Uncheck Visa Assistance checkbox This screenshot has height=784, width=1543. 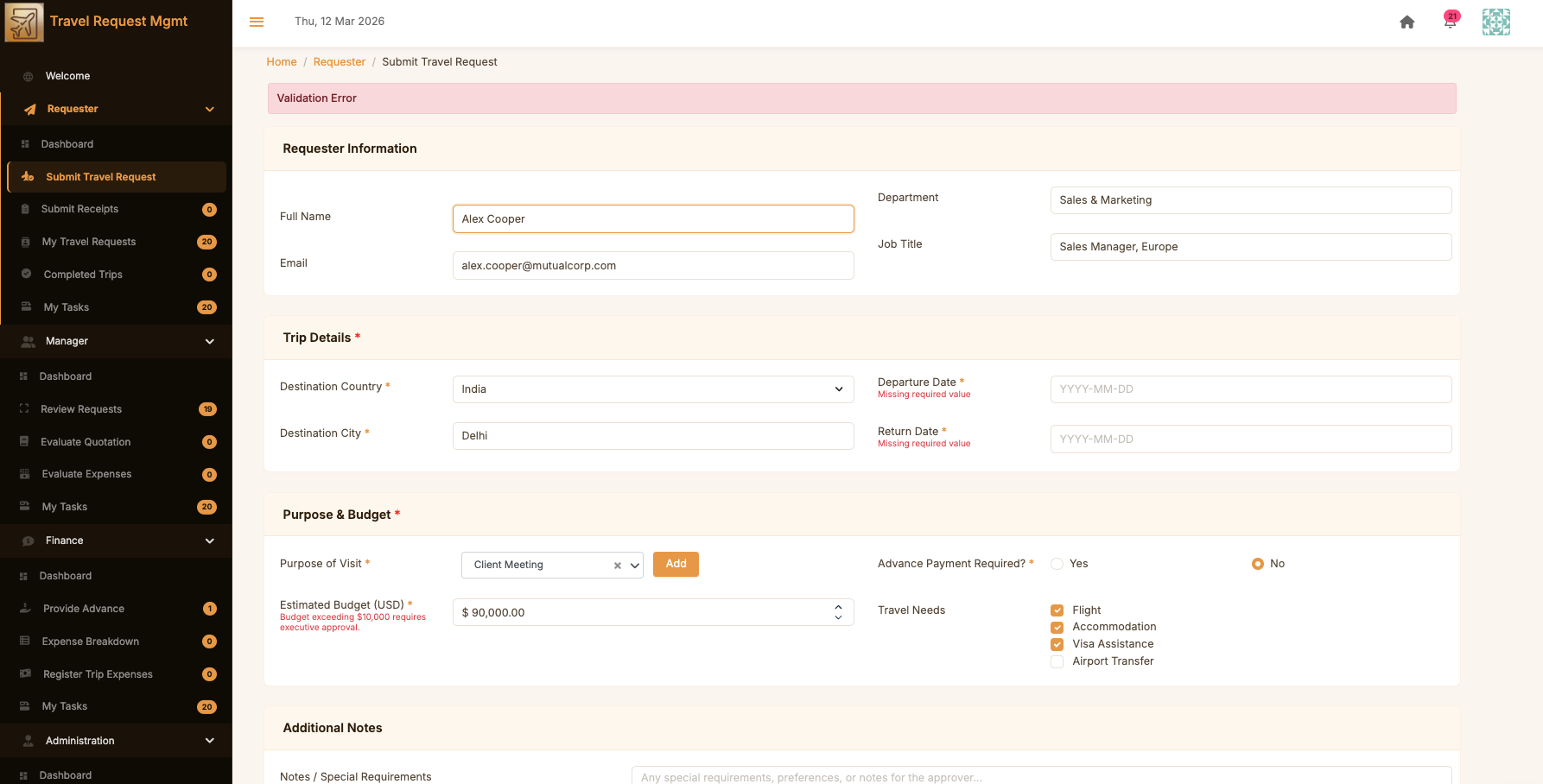pos(1057,644)
